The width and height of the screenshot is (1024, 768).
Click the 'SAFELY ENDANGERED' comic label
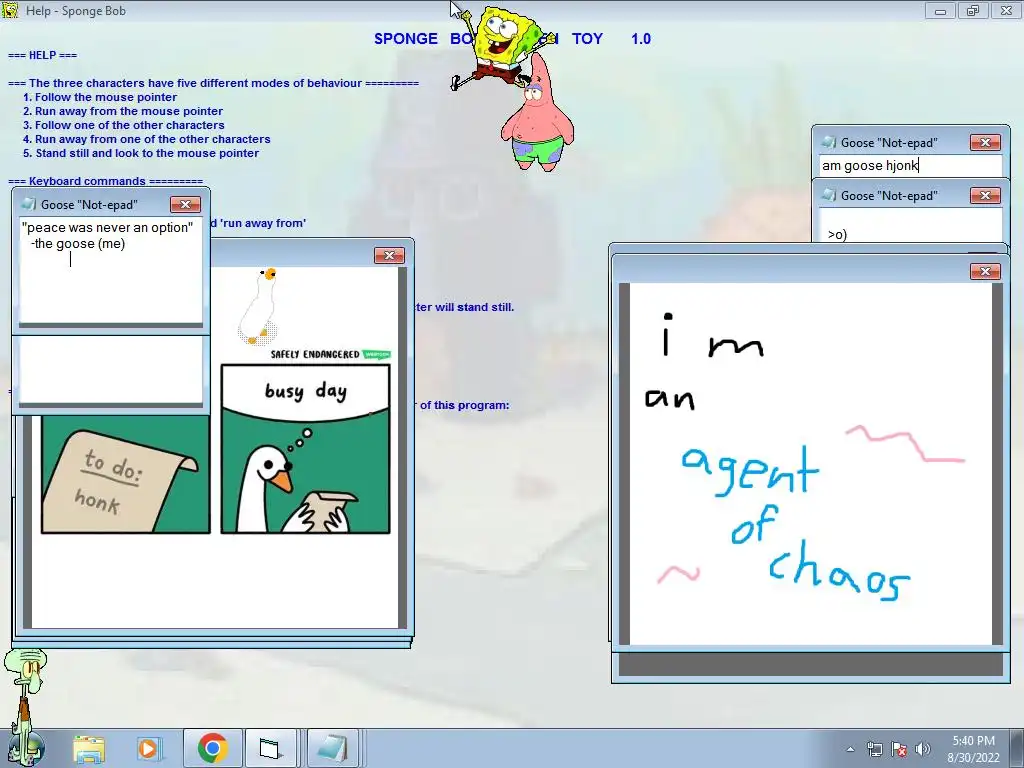(x=315, y=354)
